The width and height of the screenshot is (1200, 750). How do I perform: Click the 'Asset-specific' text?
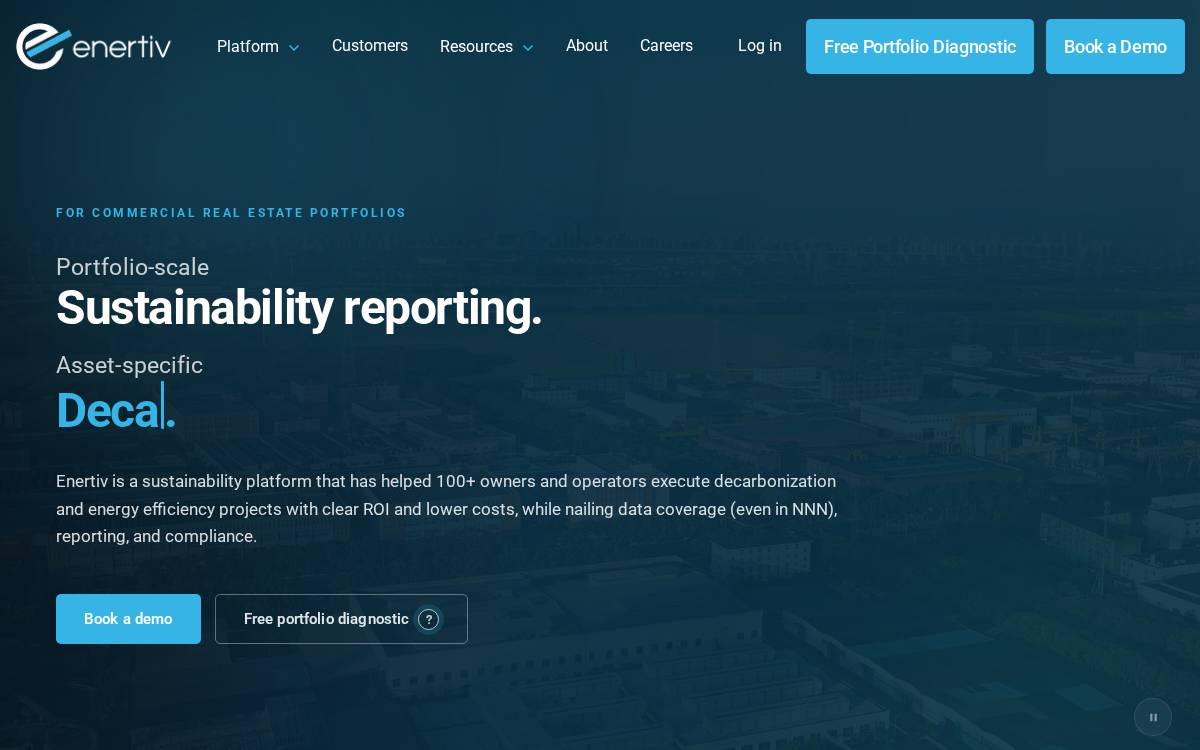coord(129,365)
